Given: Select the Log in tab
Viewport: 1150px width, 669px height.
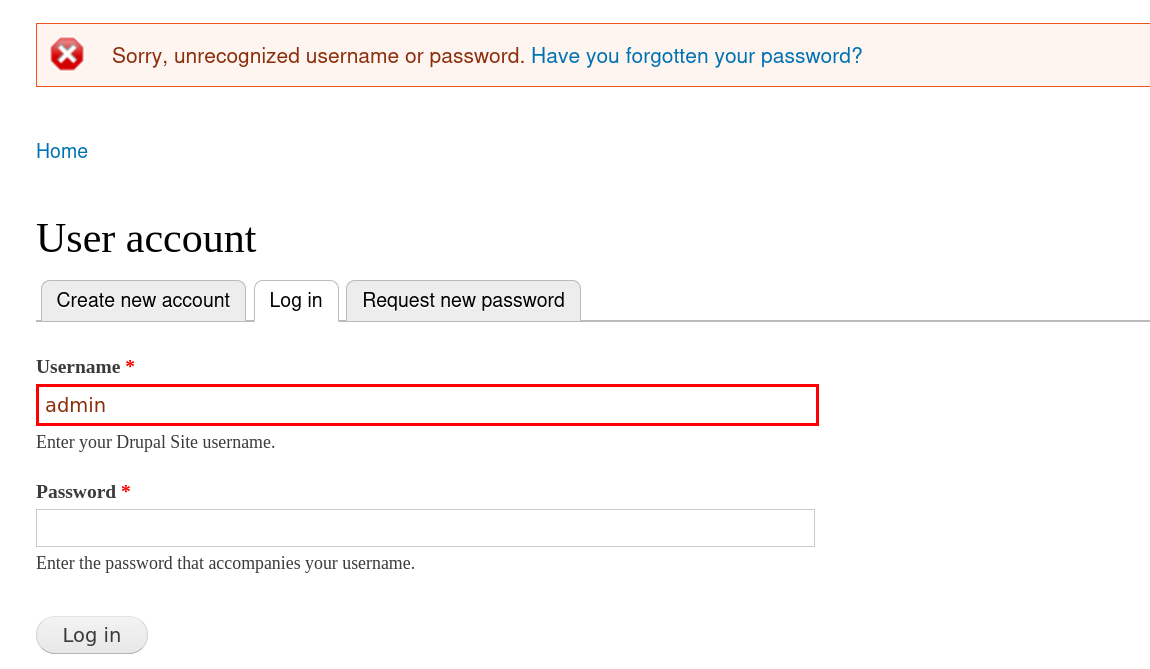Looking at the screenshot, I should coord(296,300).
